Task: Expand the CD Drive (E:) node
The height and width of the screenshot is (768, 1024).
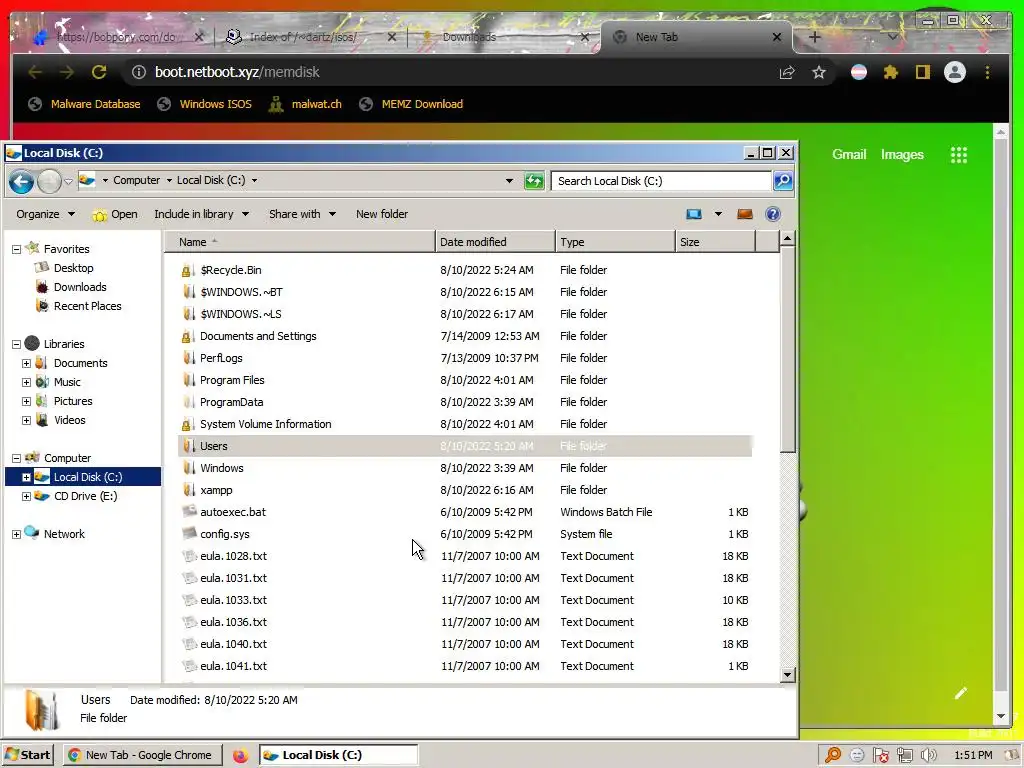Action: pos(26,496)
